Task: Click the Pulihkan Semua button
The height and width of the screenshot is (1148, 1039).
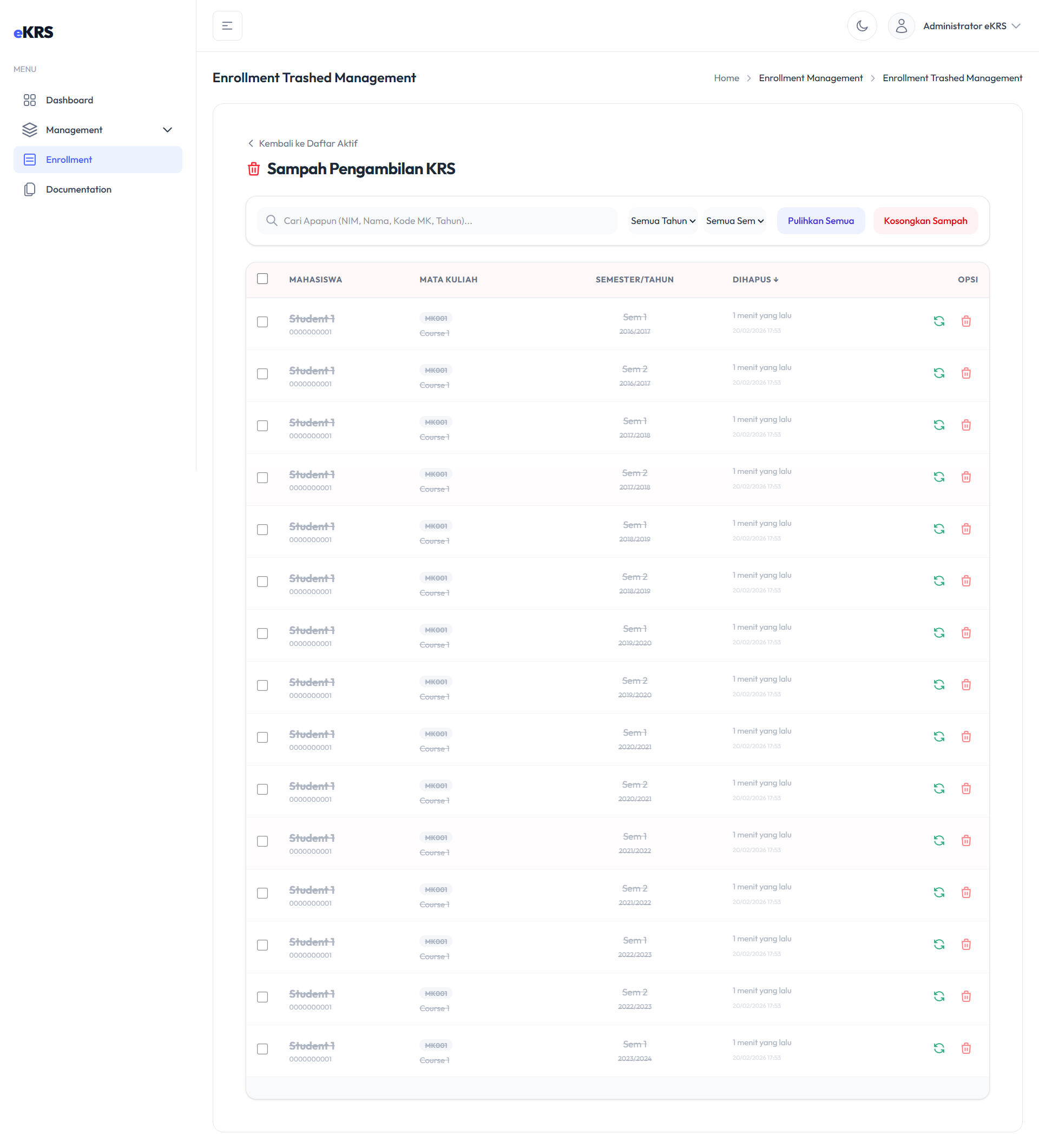Action: [821, 221]
